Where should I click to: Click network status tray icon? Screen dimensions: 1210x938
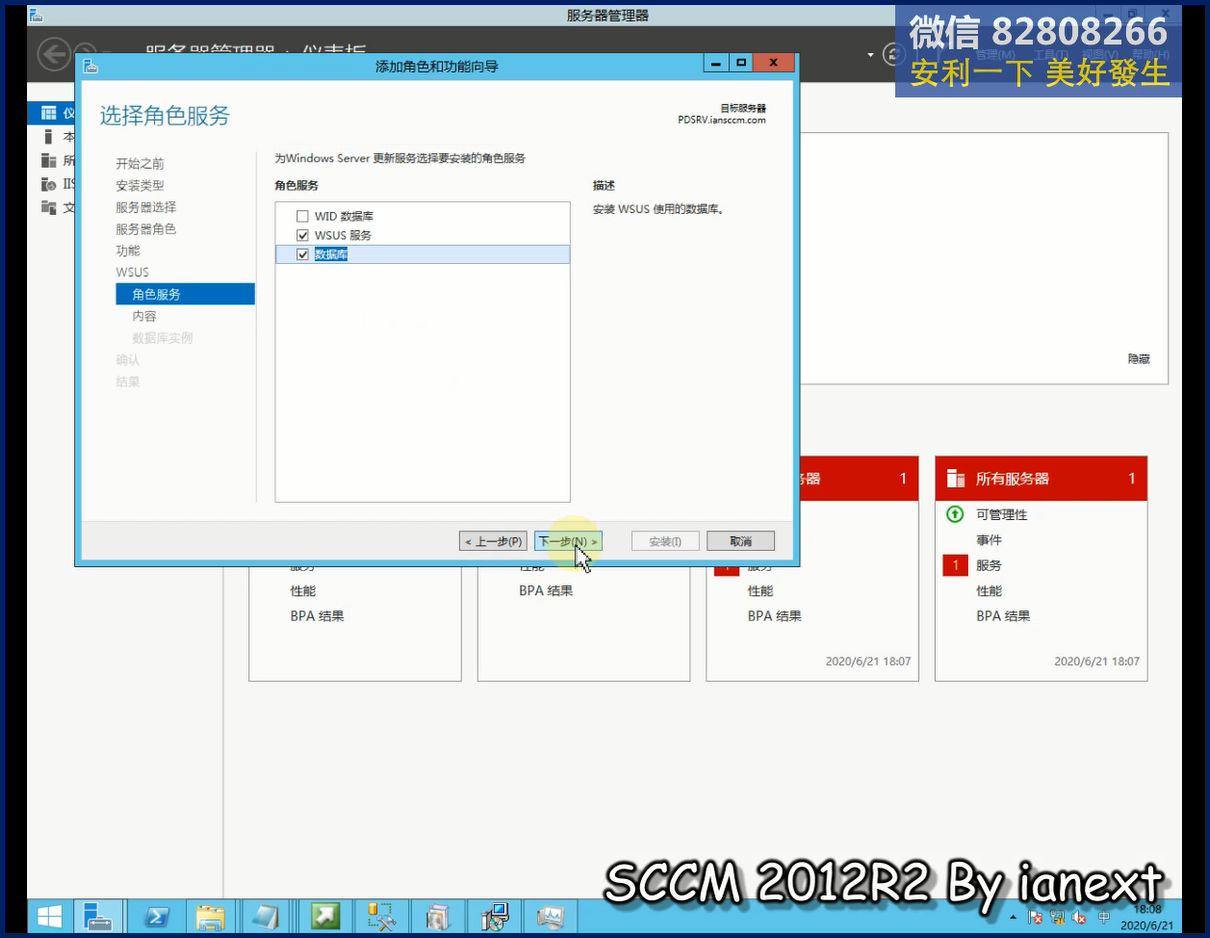tap(1057, 917)
